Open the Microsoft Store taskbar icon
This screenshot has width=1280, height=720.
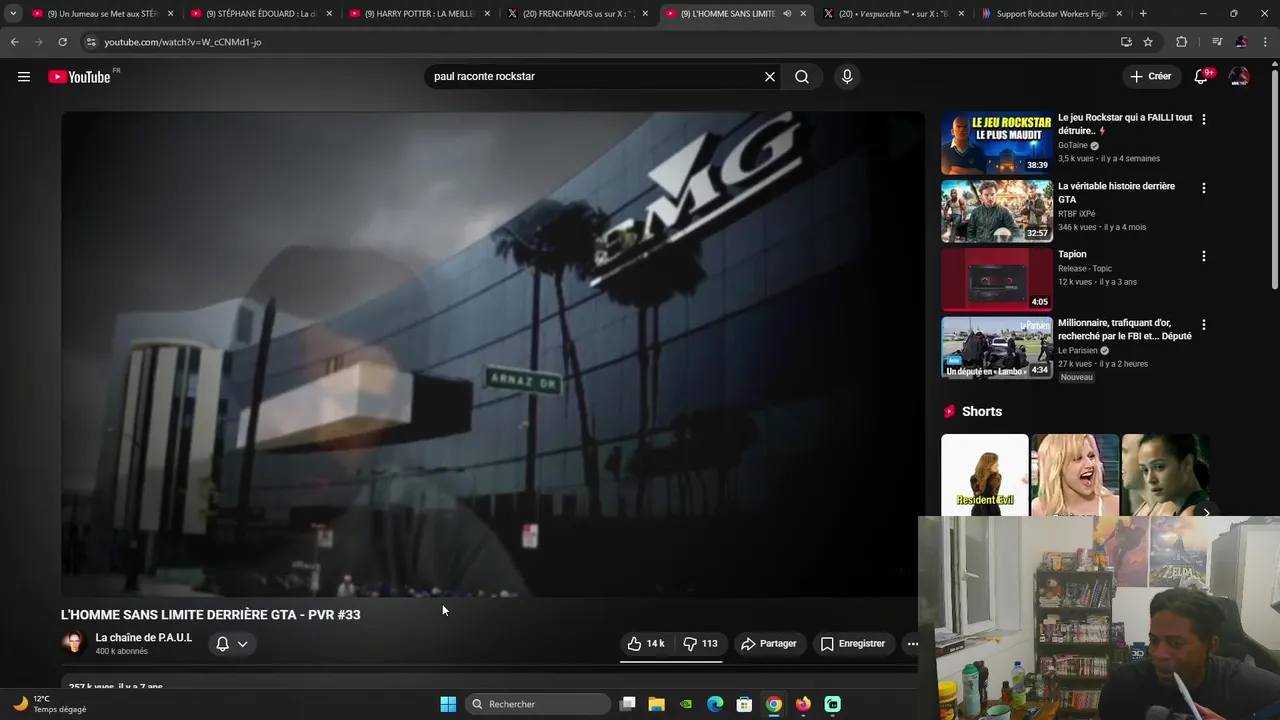click(744, 704)
